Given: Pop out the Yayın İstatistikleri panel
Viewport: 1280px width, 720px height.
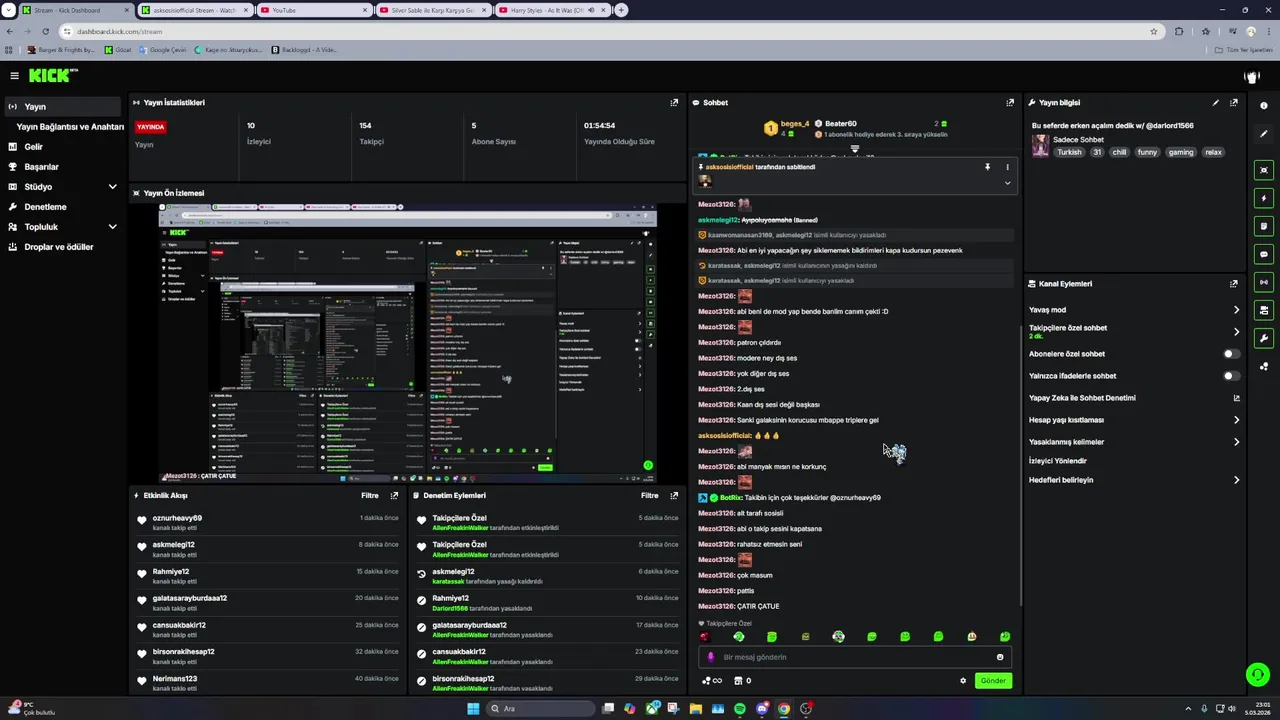Looking at the screenshot, I should (x=674, y=102).
